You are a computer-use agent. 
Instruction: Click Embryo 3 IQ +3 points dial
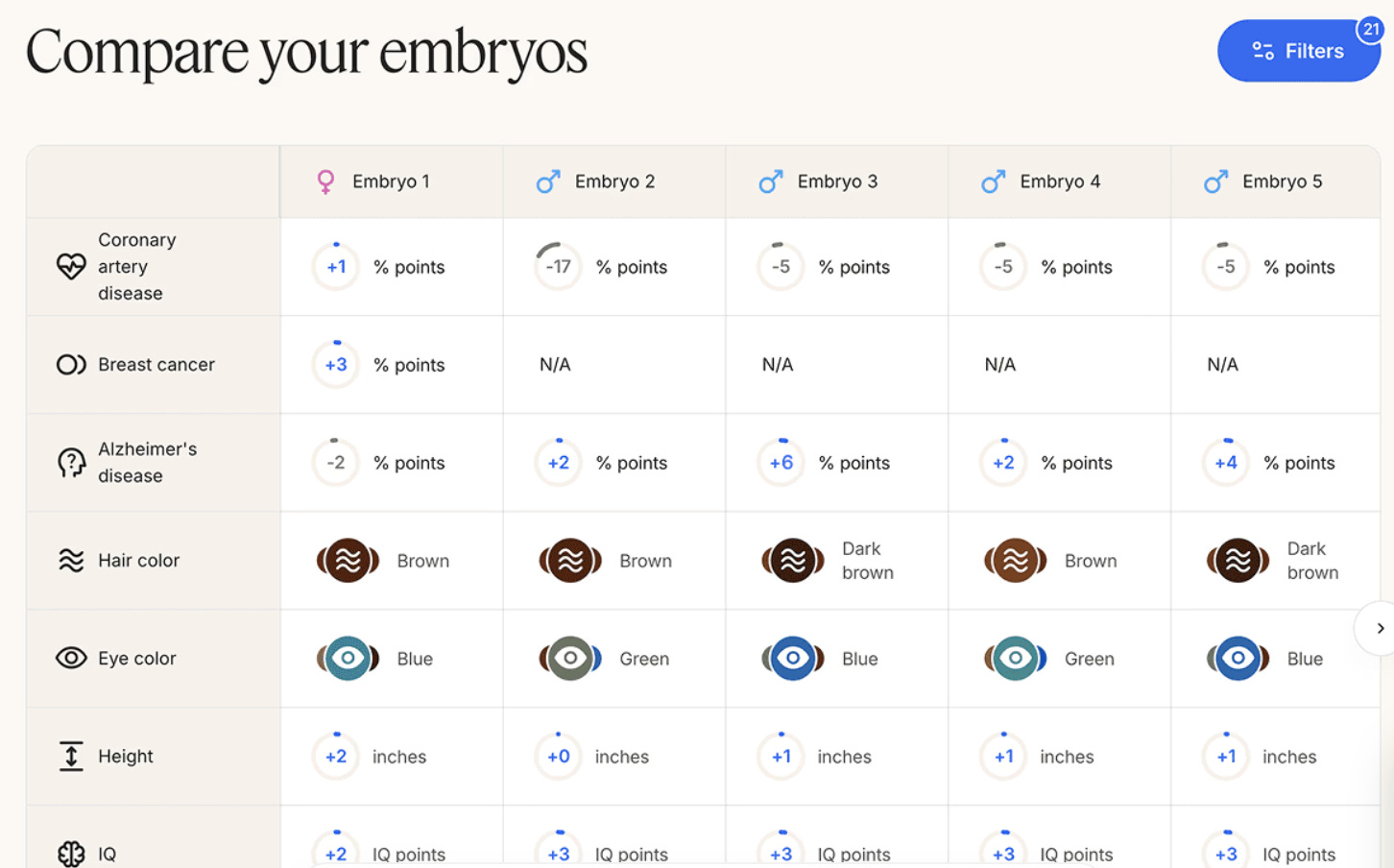coord(781,851)
